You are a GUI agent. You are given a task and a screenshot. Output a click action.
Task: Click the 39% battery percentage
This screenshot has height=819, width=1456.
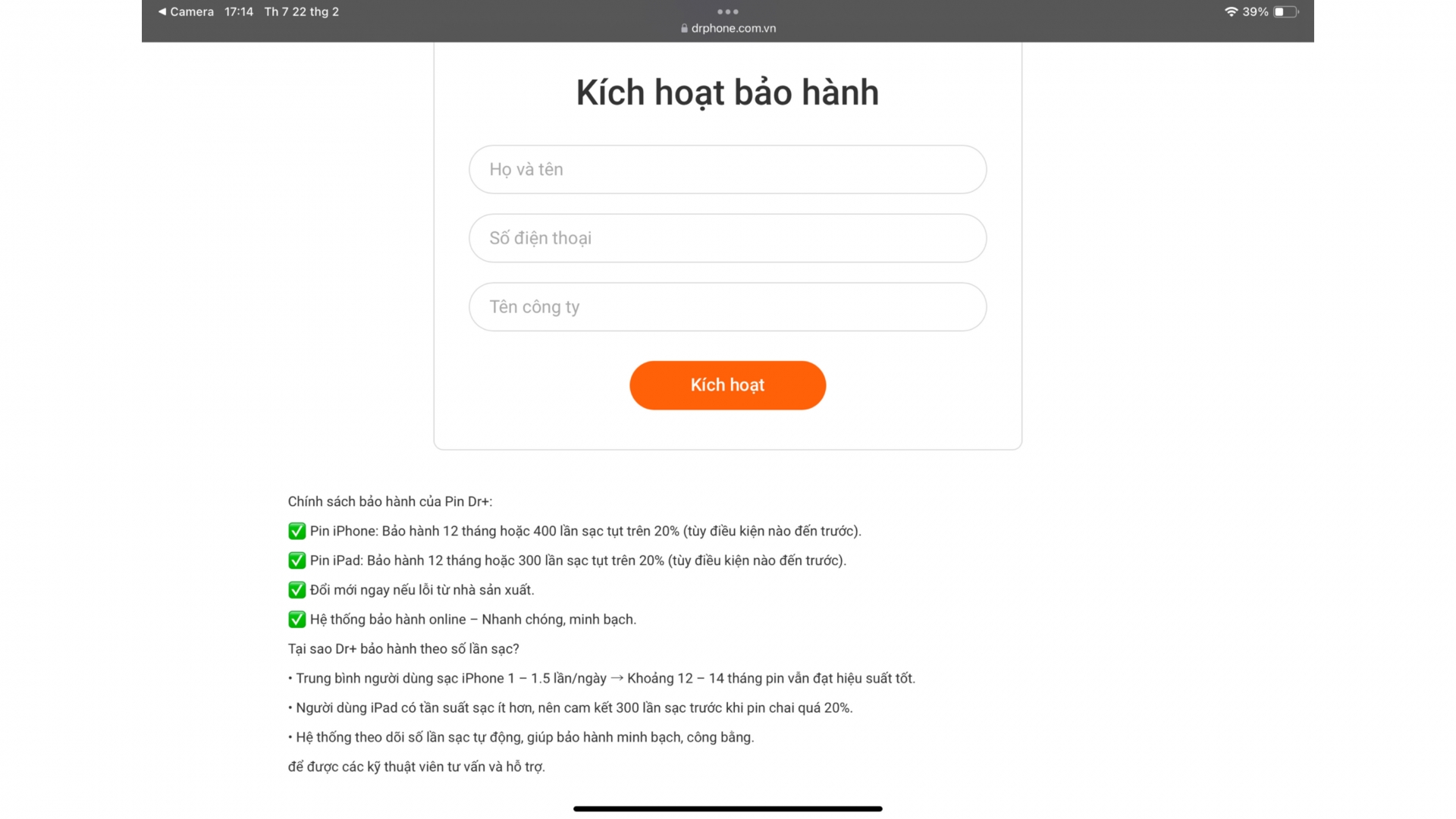(x=1255, y=11)
